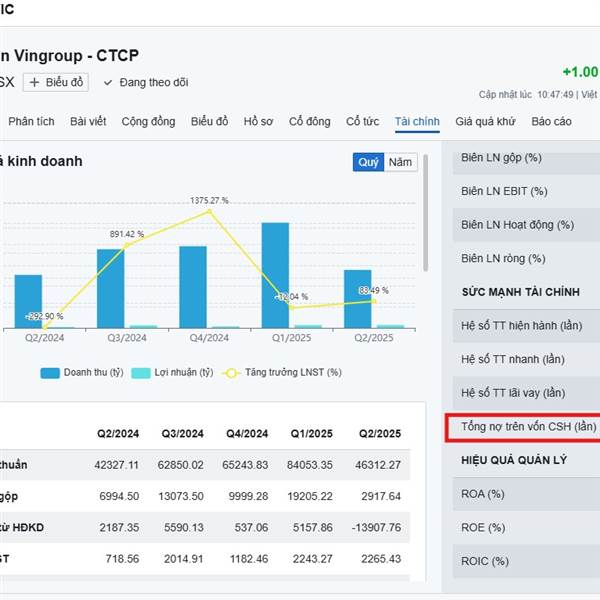Screen dimensions: 600x600
Task: Click the Q1/2025 revenue bar
Action: tap(275, 276)
